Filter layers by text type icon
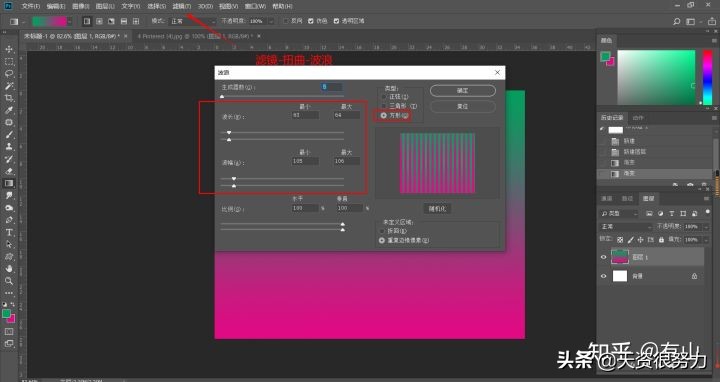Viewport: 720px width, 382px height. pos(672,213)
